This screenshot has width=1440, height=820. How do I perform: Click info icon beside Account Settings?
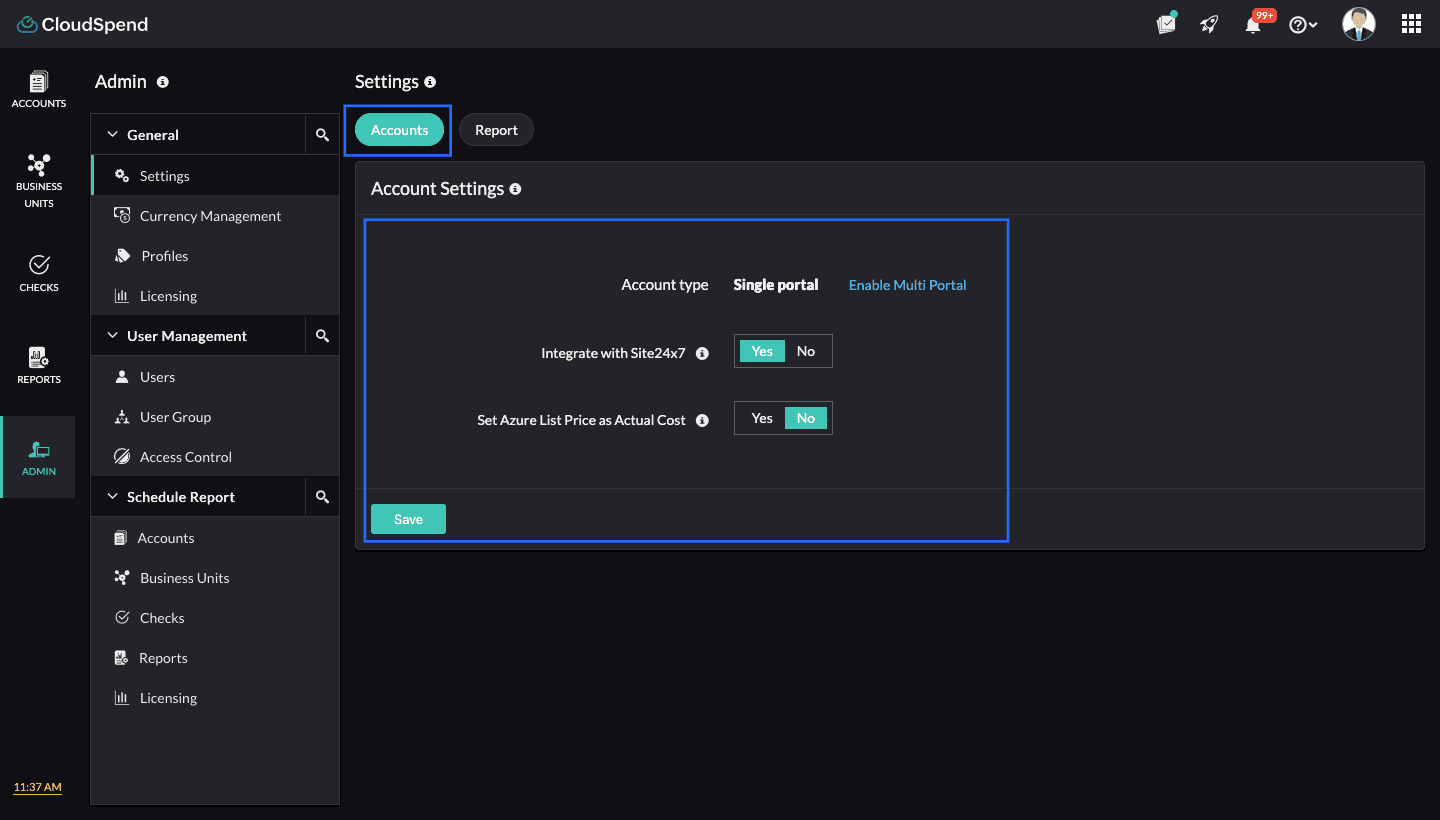tap(515, 189)
